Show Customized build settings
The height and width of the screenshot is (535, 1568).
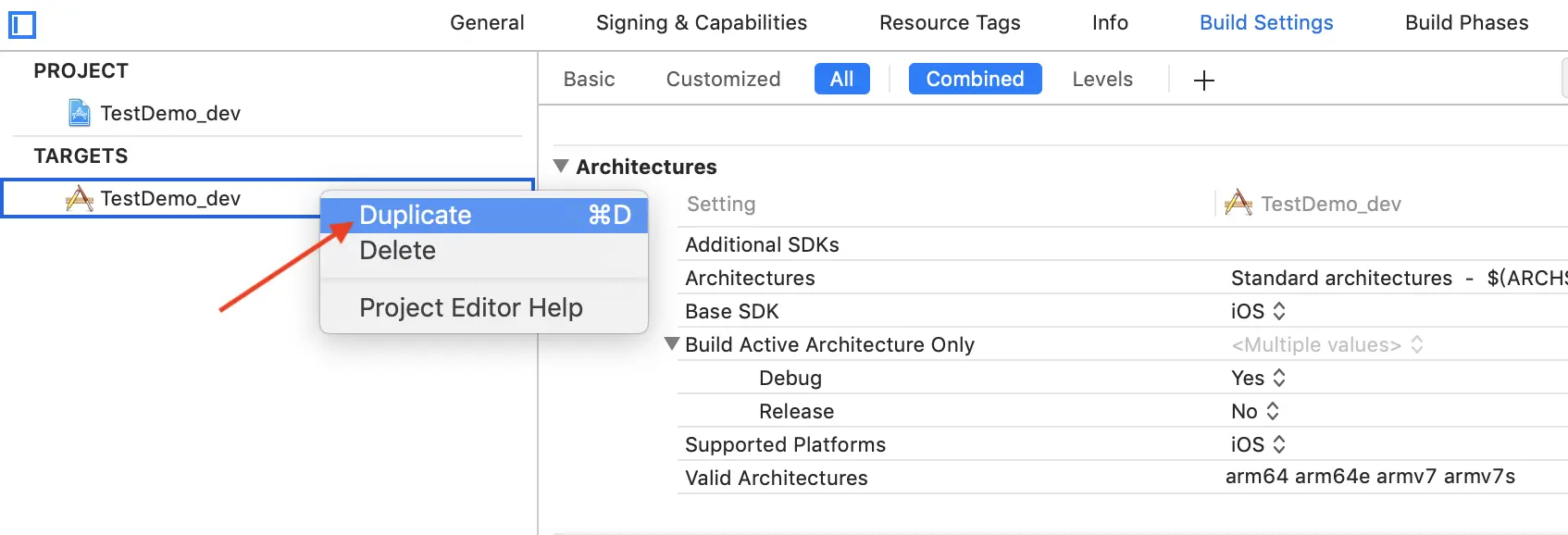pyautogui.click(x=723, y=79)
